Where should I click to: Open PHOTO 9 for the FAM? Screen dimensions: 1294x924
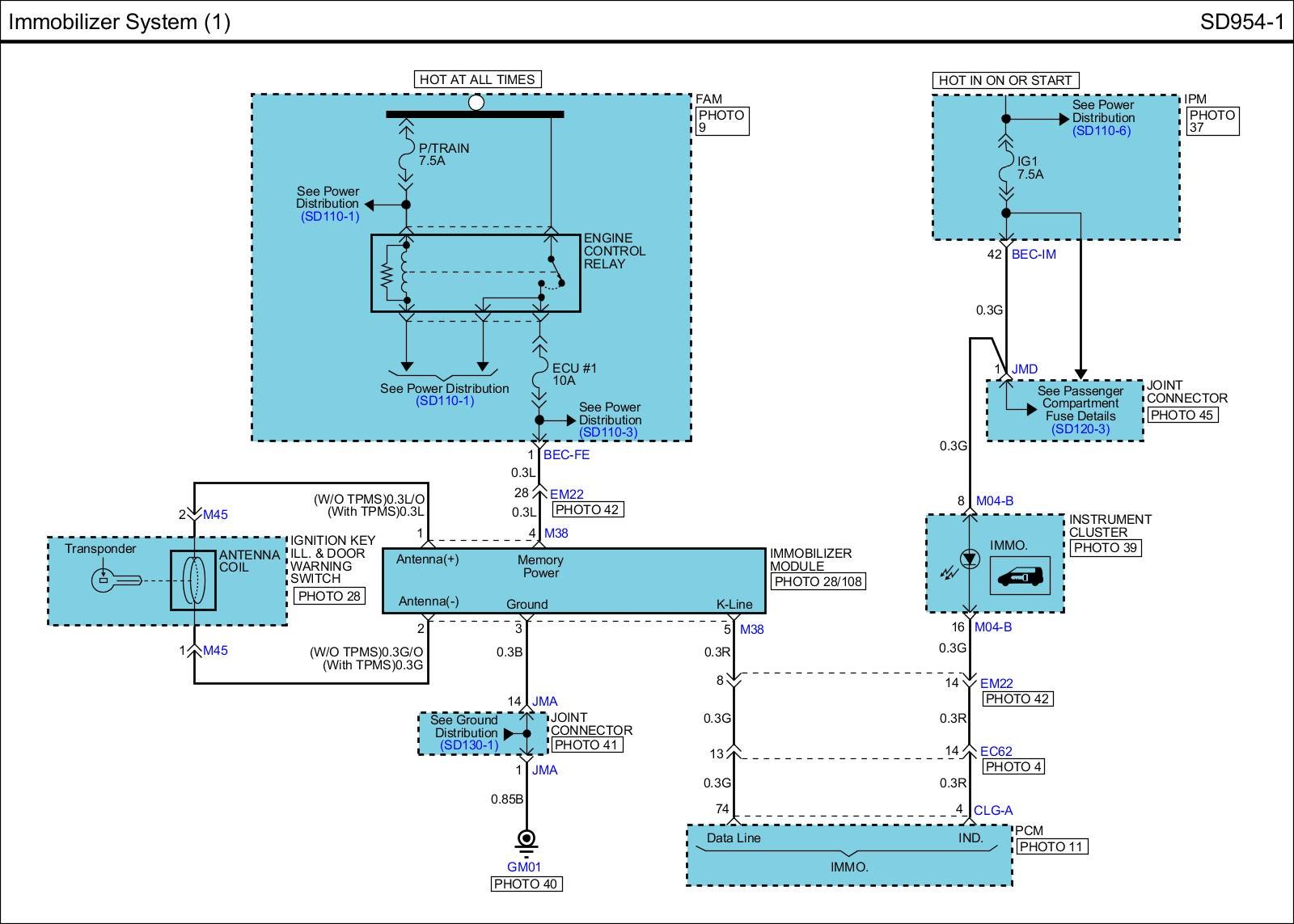(721, 121)
